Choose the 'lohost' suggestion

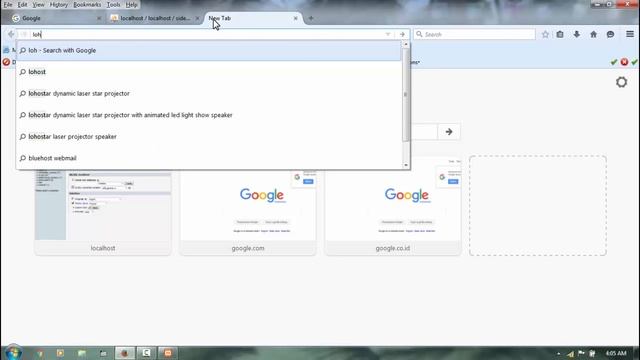click(209, 72)
